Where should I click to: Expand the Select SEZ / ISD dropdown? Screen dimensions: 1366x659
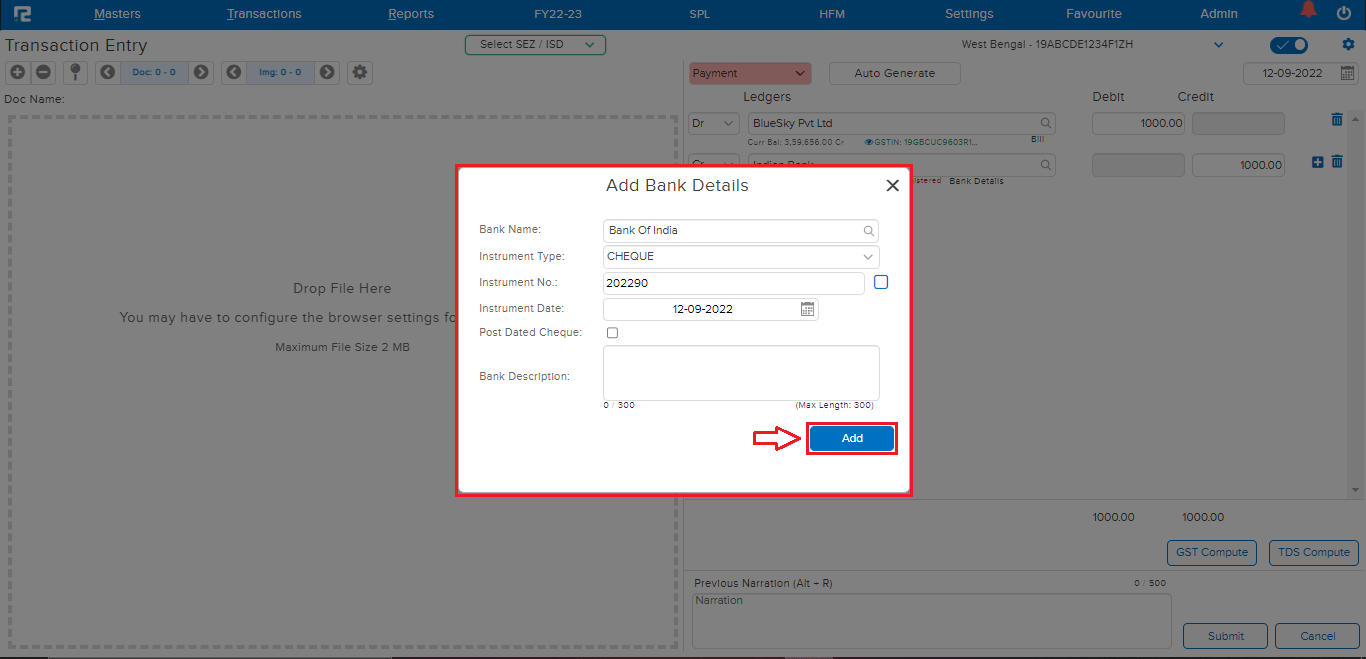[x=535, y=44]
